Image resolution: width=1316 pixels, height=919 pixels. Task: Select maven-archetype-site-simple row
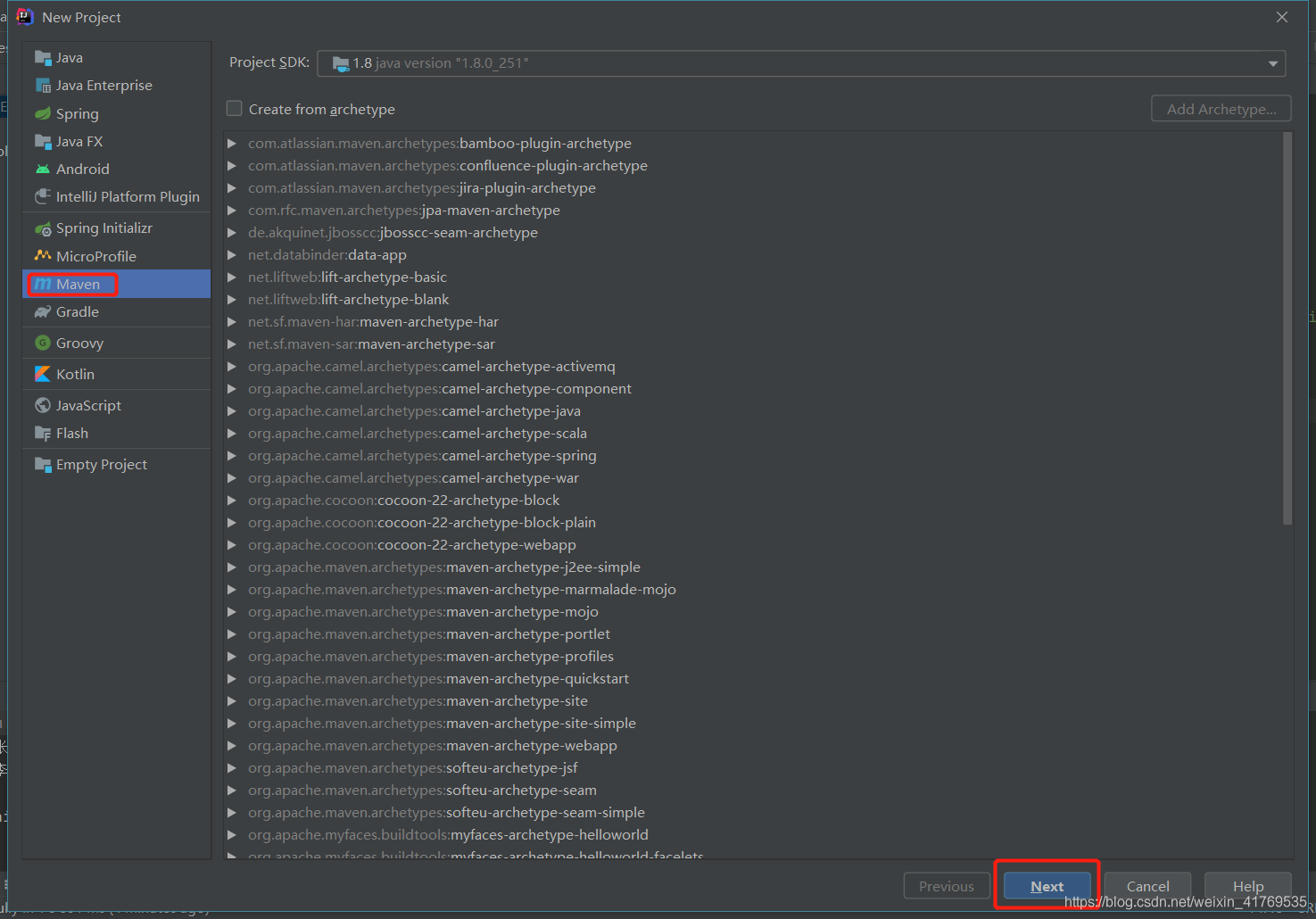[753, 723]
